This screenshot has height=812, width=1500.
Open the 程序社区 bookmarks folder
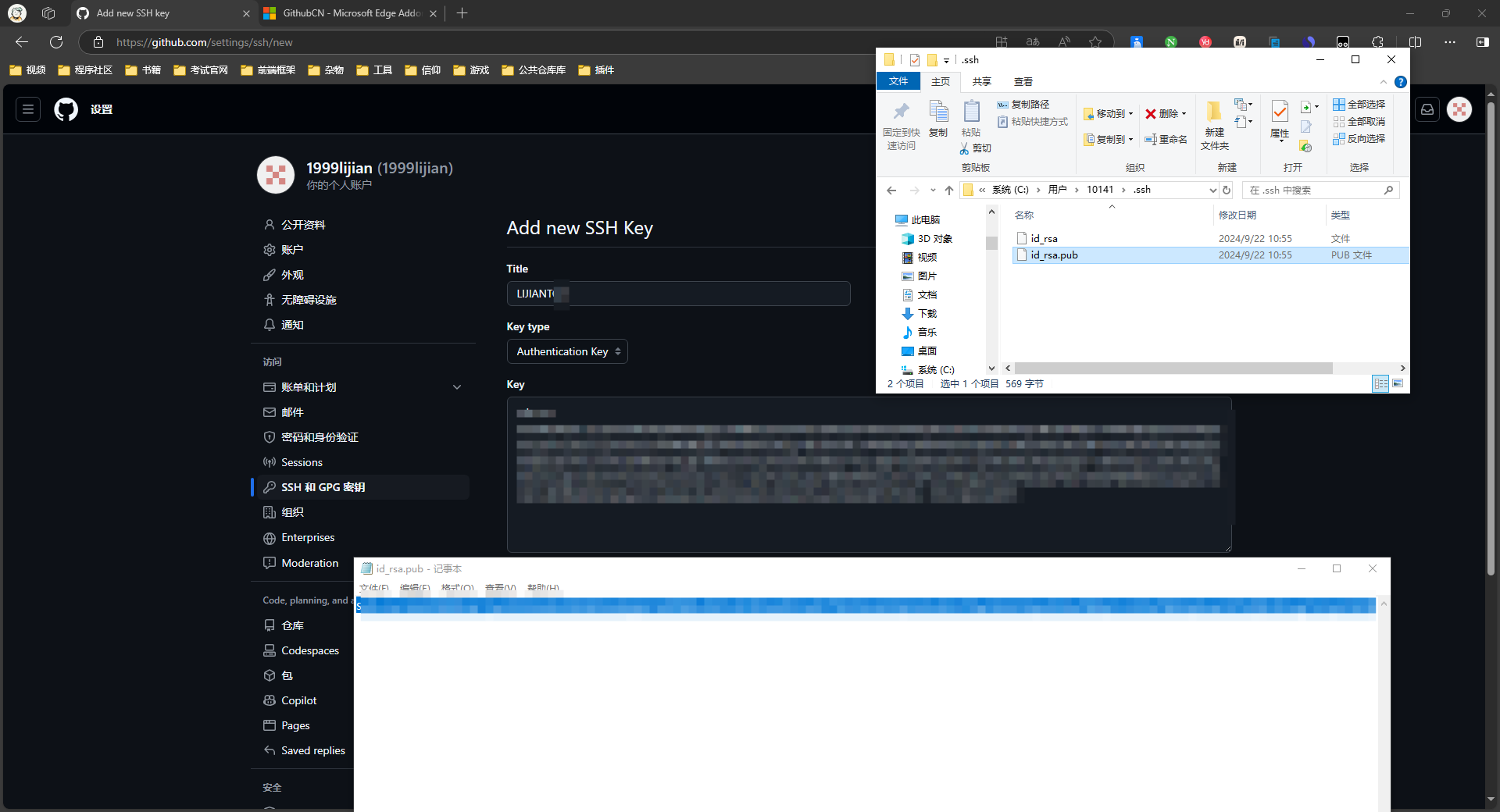click(86, 70)
